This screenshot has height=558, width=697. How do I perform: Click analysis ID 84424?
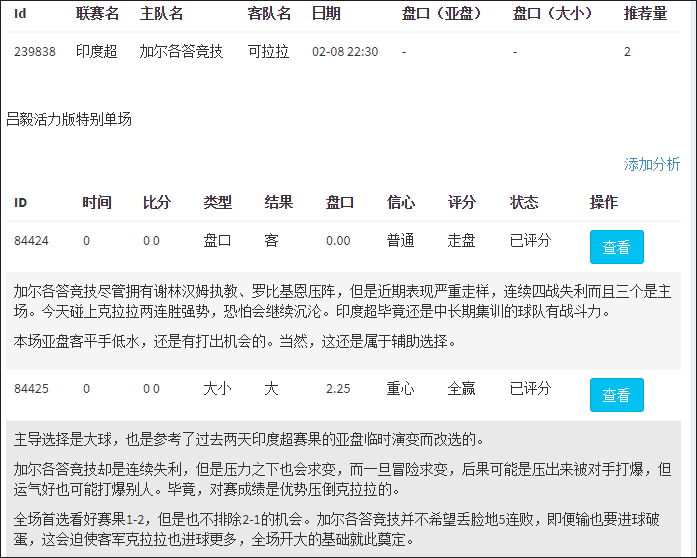click(31, 241)
